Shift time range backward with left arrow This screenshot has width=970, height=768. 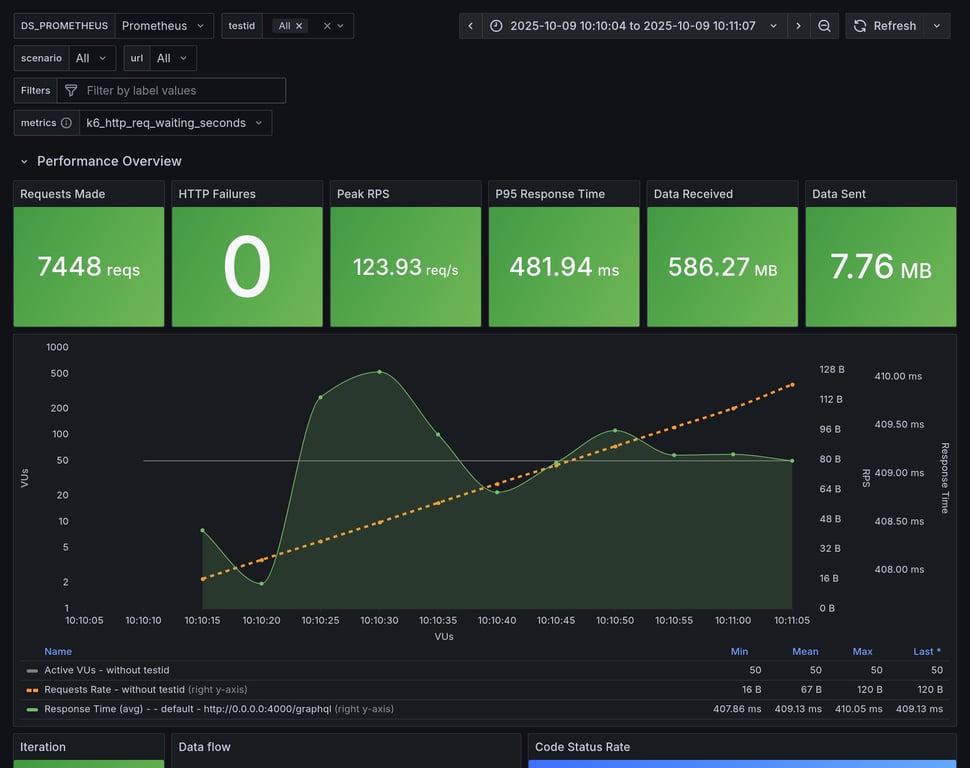(x=470, y=26)
